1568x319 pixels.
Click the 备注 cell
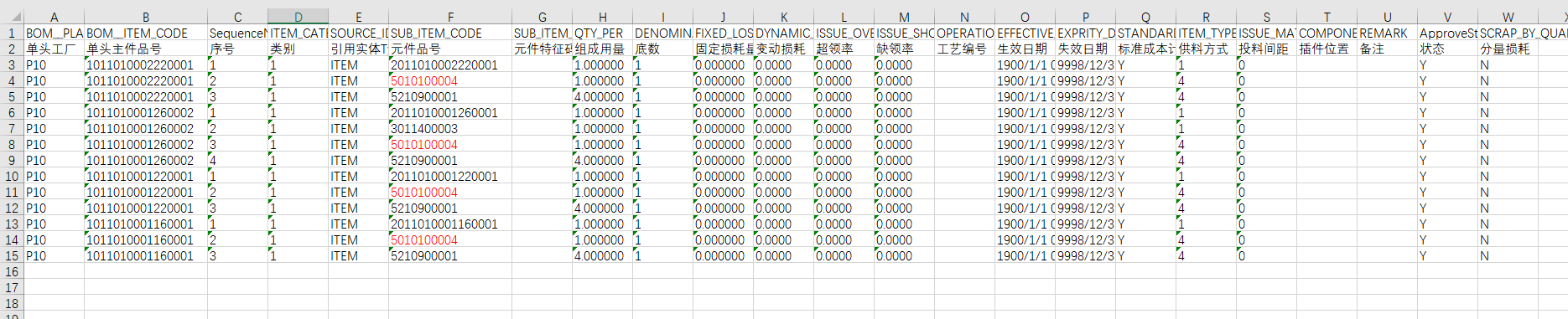[x=1387, y=49]
